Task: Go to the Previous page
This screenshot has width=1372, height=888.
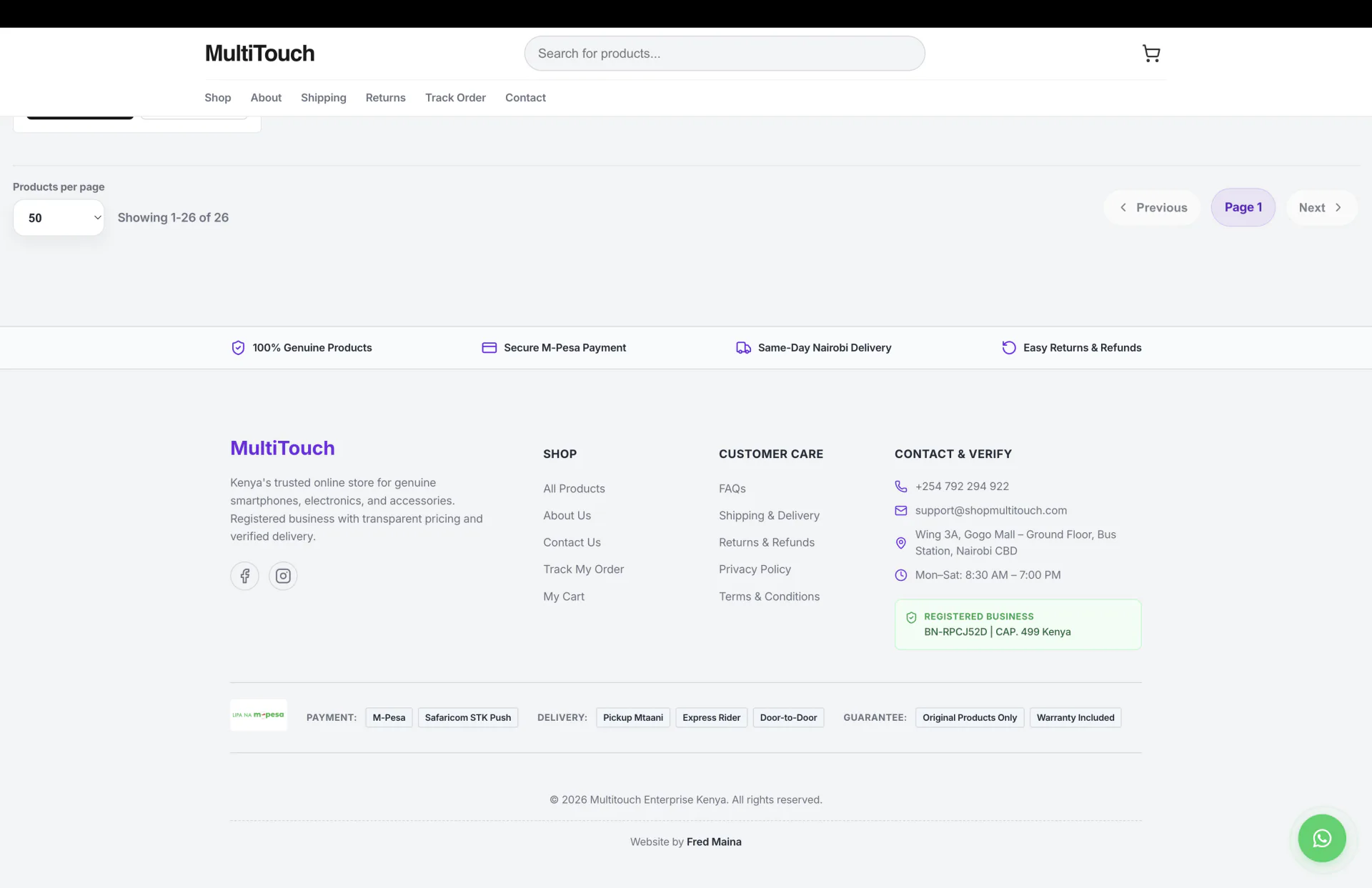Action: (1152, 208)
